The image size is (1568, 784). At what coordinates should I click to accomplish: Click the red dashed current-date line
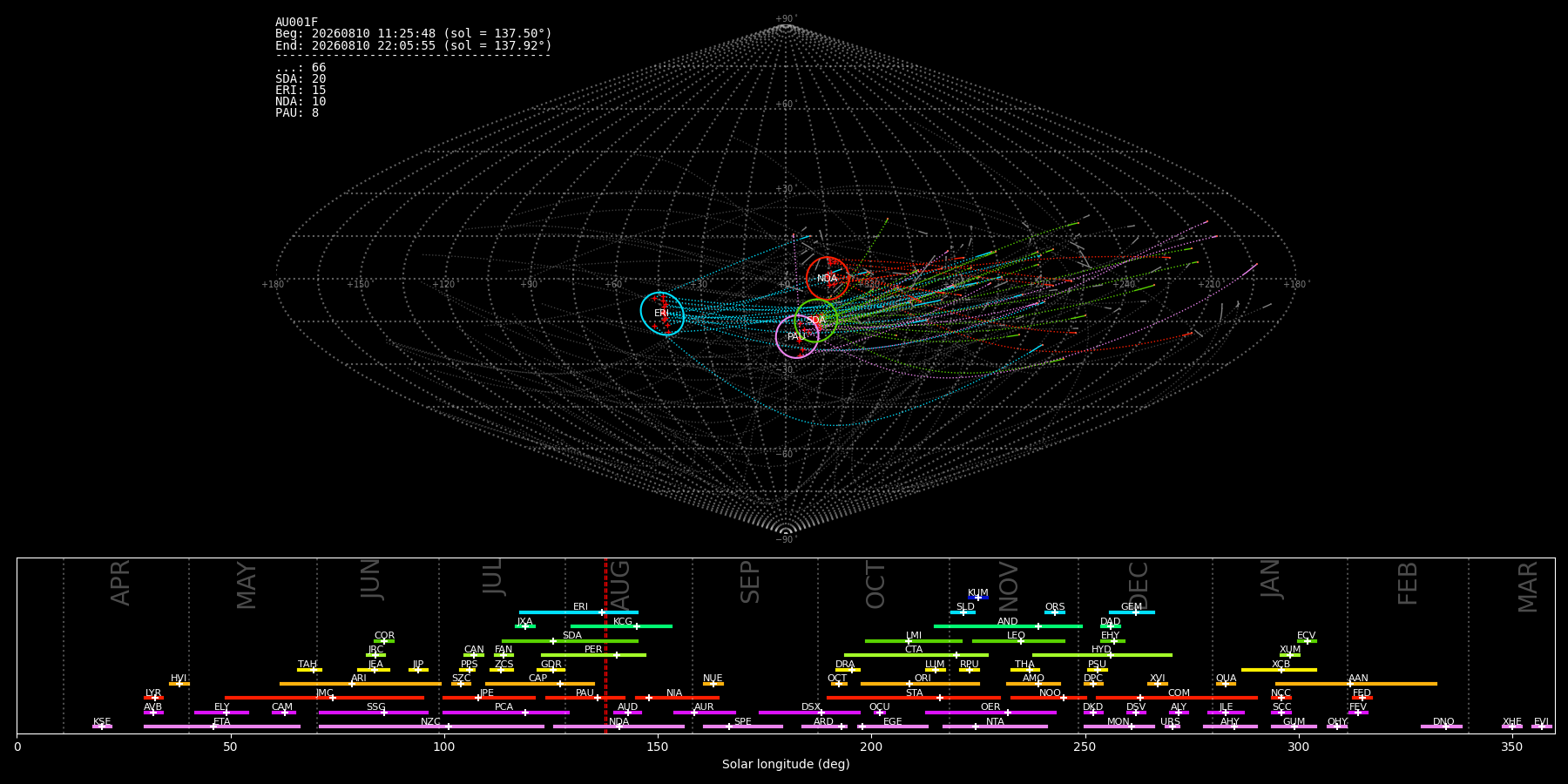click(606, 645)
